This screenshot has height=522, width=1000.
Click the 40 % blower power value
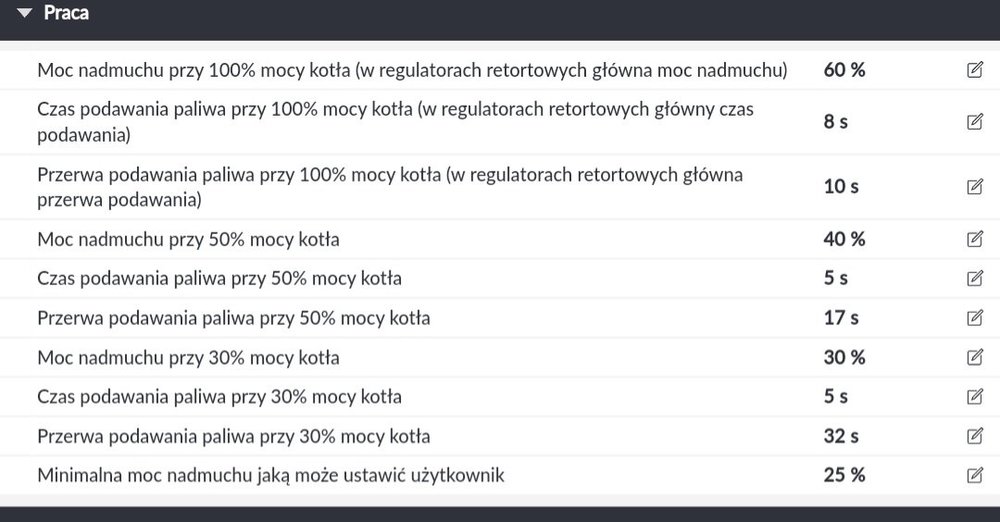tap(844, 239)
